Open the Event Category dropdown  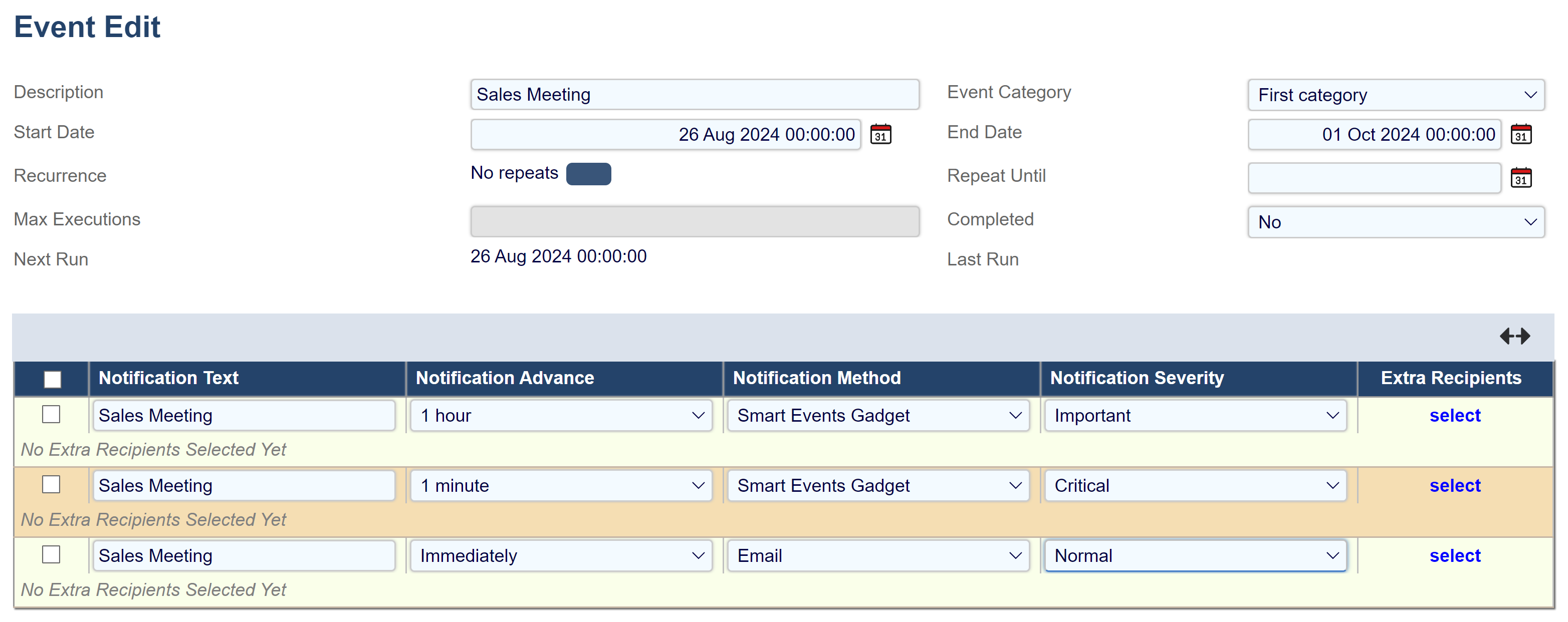[1395, 95]
